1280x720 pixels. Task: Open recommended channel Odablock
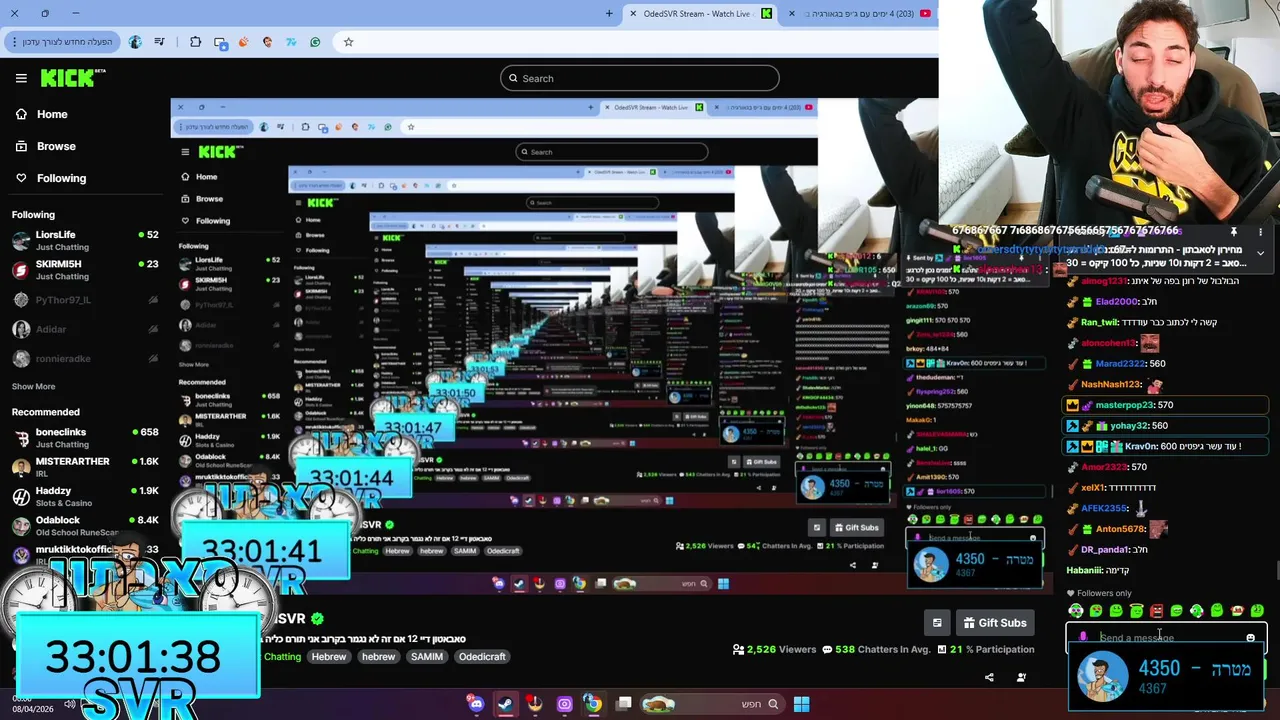pos(85,526)
